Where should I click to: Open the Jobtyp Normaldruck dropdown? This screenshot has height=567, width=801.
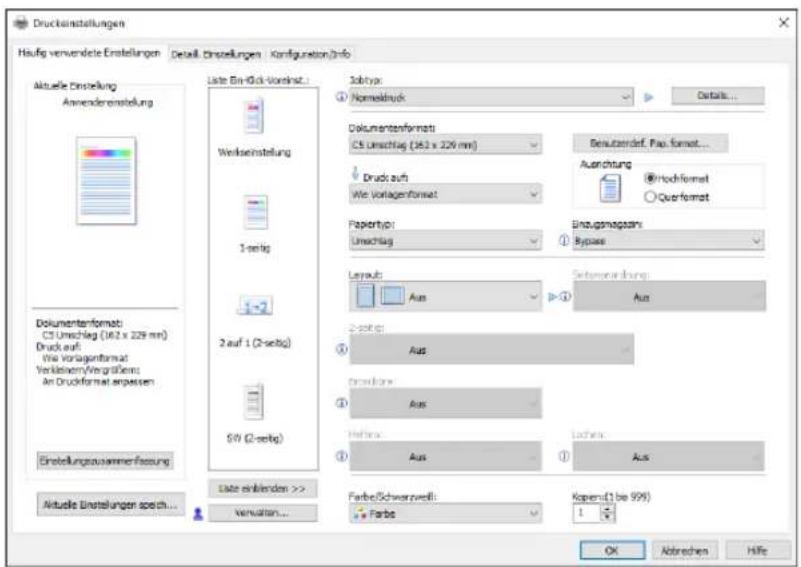coord(491,97)
